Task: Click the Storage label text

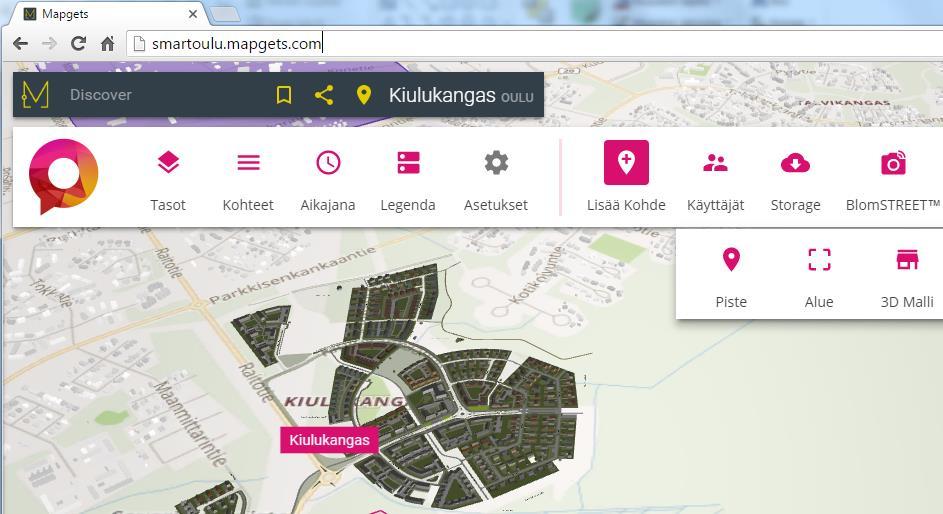Action: 796,205
